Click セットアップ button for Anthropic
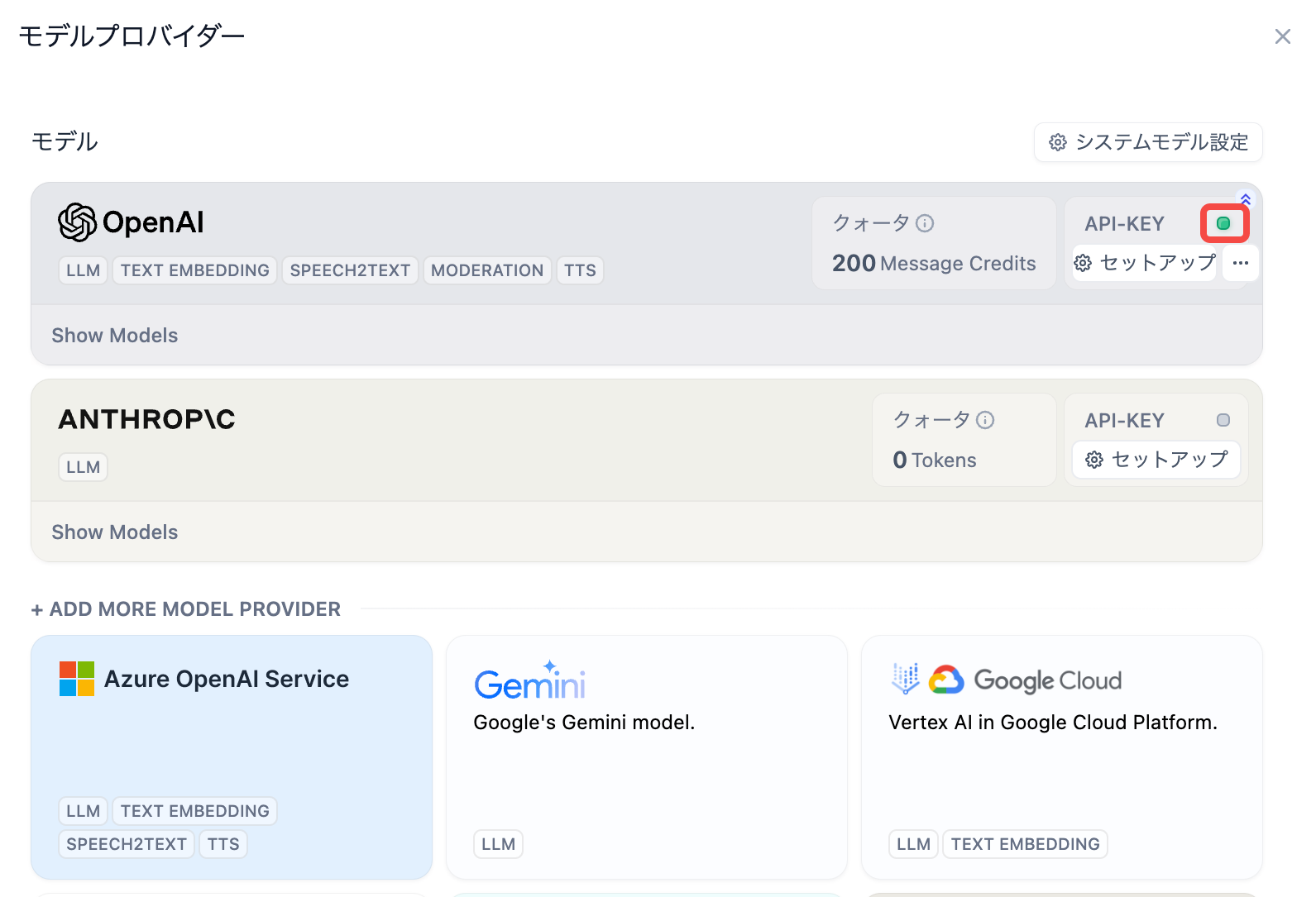Viewport: 1316px width, 897px height. point(1156,460)
